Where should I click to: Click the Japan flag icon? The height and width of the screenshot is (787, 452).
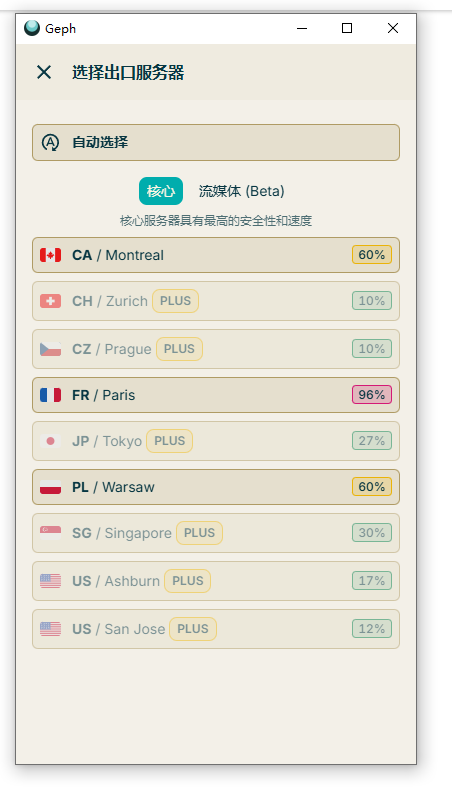click(x=51, y=441)
